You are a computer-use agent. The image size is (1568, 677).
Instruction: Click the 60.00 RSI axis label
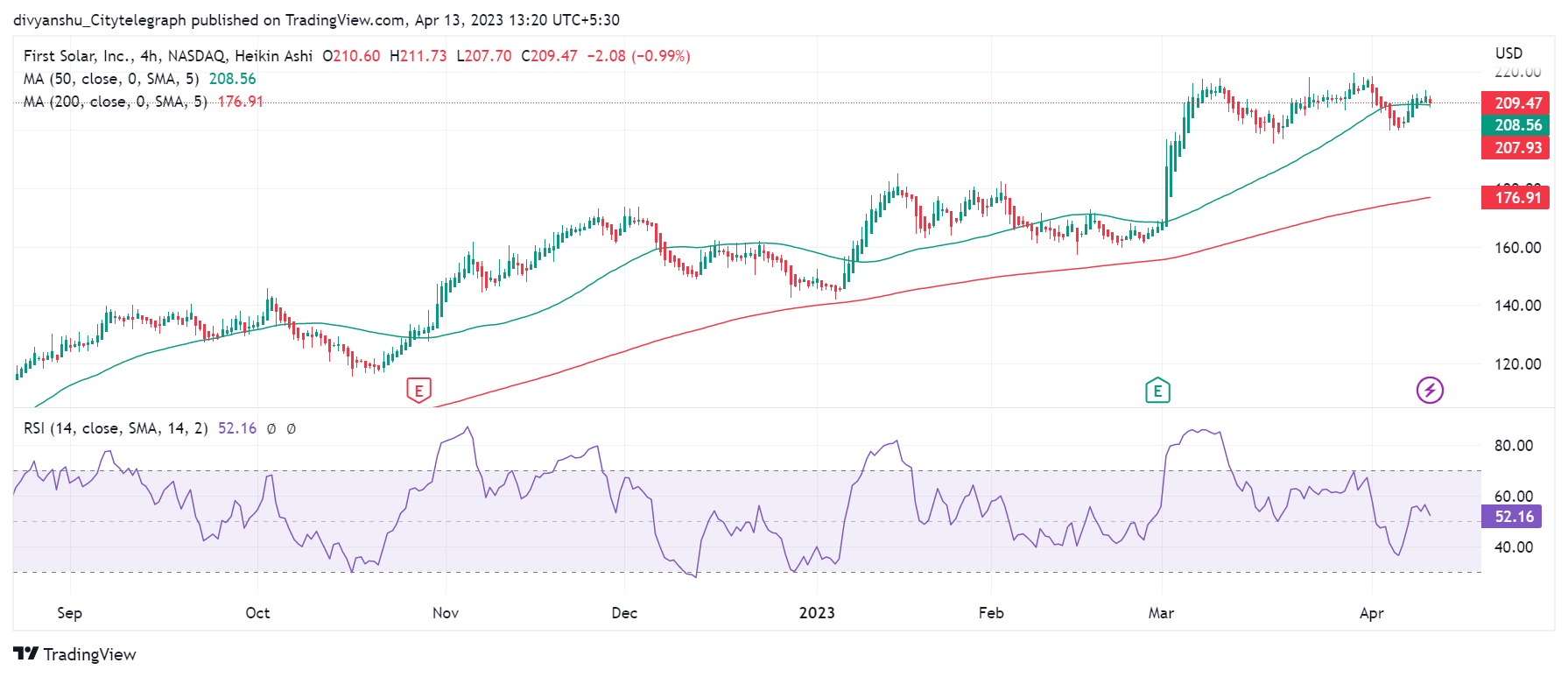tap(1514, 497)
